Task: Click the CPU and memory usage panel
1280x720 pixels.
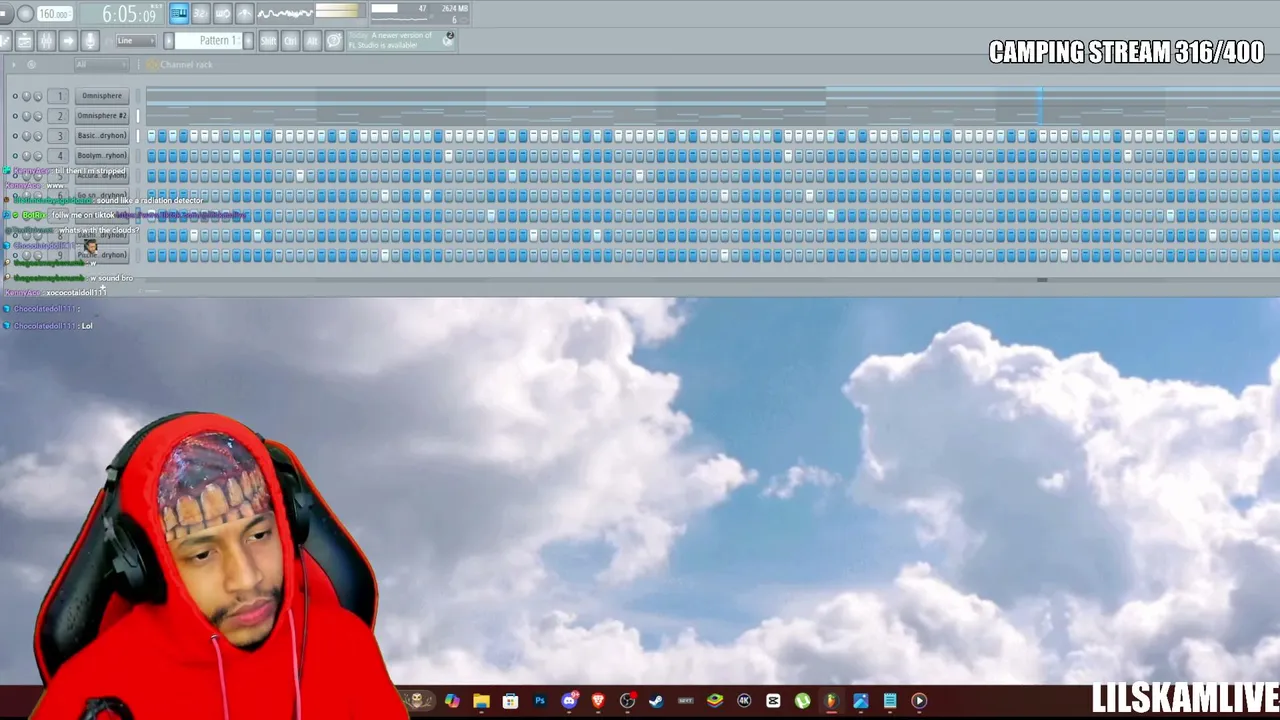Action: 419,13
